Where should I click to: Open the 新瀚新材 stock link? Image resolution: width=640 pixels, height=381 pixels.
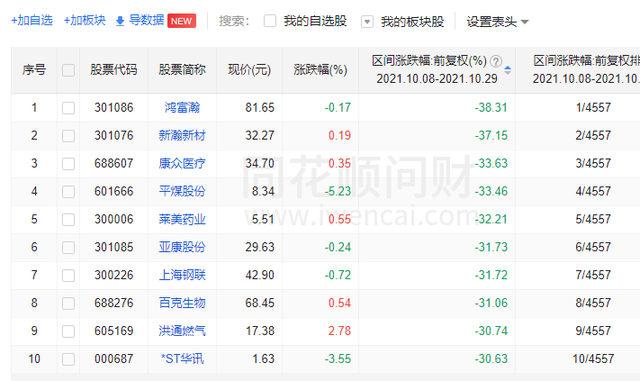(x=182, y=135)
